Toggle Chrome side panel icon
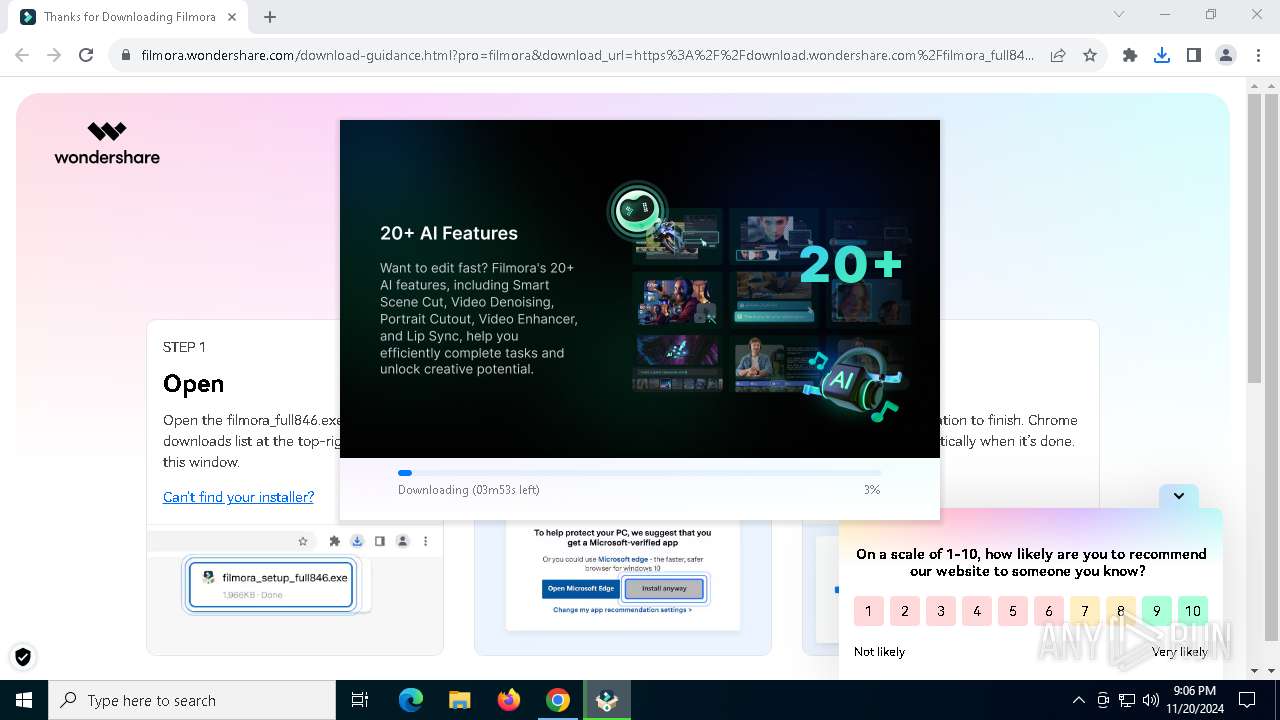1280x720 pixels. [x=1194, y=56]
